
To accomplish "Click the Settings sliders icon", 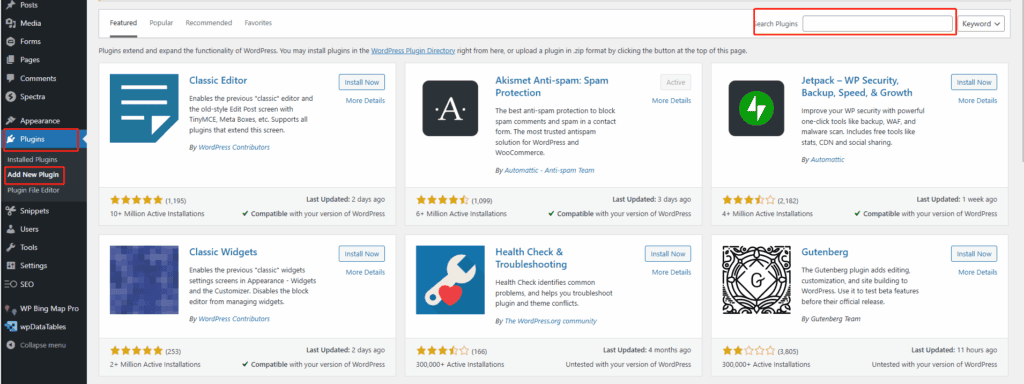I will pyautogui.click(x=10, y=266).
